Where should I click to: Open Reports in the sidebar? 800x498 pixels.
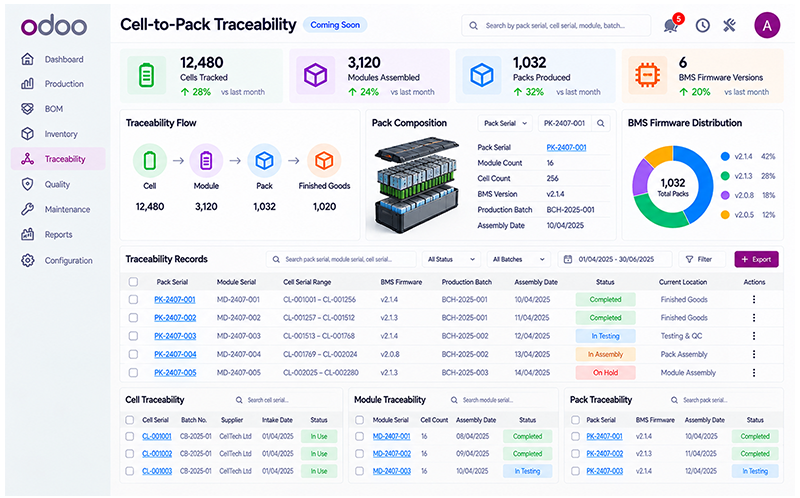coord(58,235)
